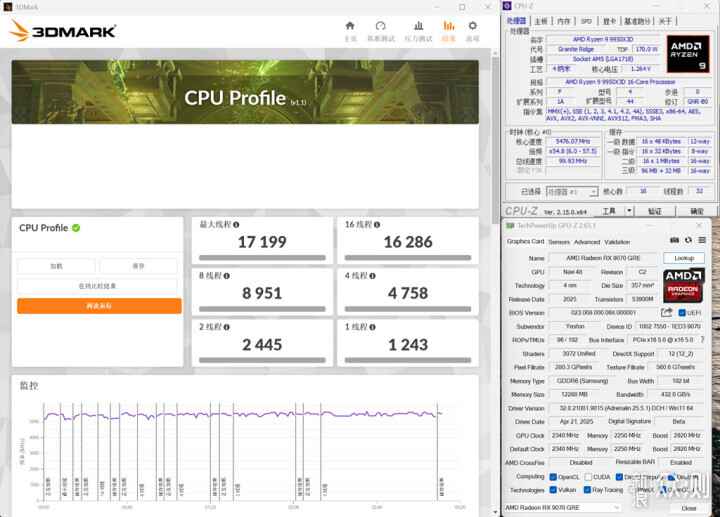Switch to the GPU-Z Advanced tab
Screen dimensions: 720x517
click(587, 242)
